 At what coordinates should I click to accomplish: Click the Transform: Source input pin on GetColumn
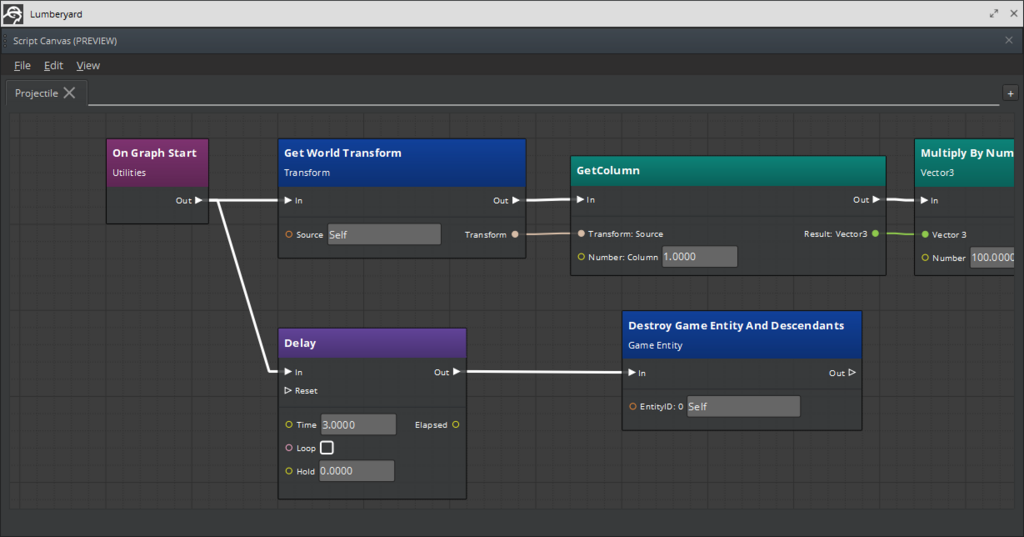[581, 234]
